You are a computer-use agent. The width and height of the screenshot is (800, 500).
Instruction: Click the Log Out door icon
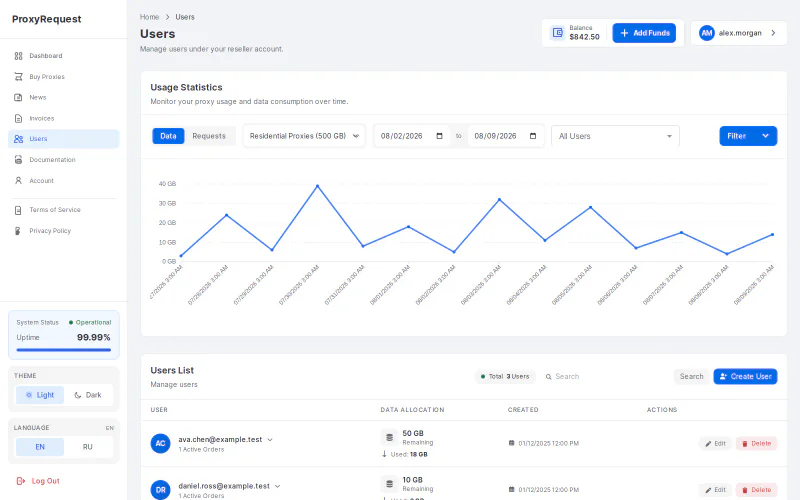pyautogui.click(x=21, y=481)
